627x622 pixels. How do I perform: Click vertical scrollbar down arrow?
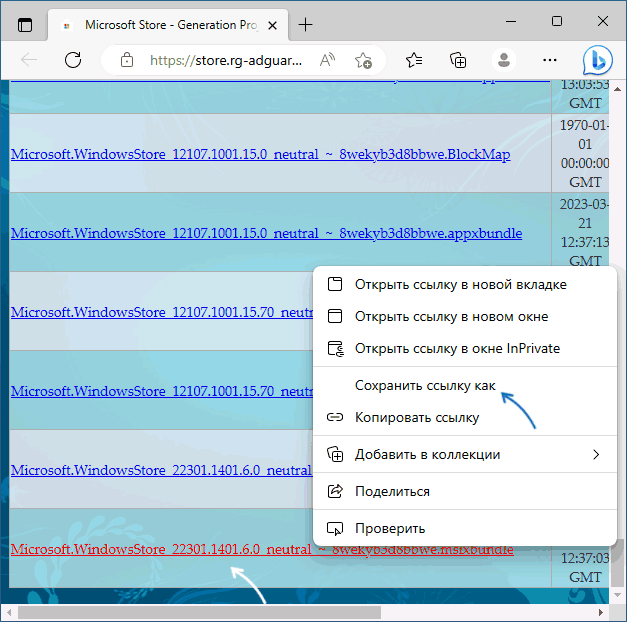(617, 594)
